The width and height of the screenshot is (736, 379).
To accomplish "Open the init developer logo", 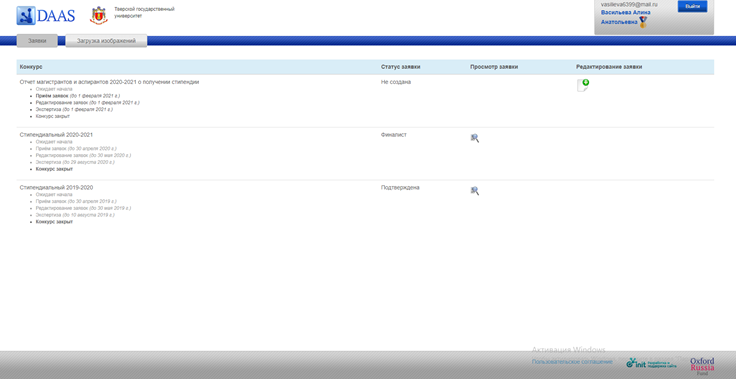I will pos(652,363).
